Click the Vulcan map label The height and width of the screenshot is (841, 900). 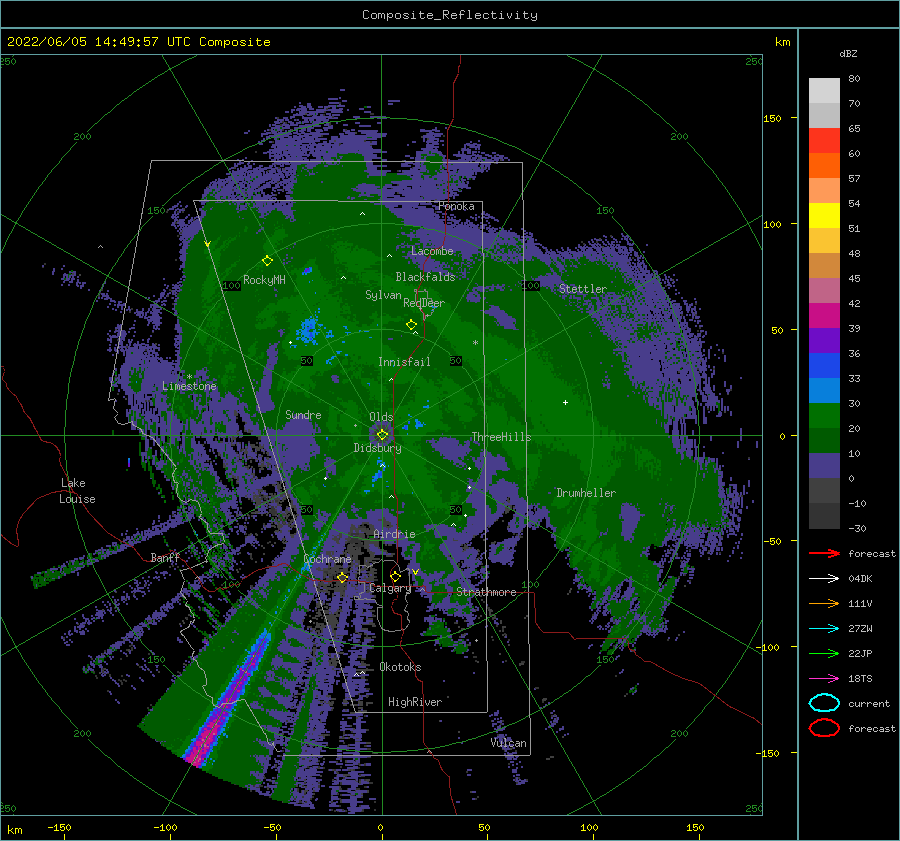[x=508, y=743]
